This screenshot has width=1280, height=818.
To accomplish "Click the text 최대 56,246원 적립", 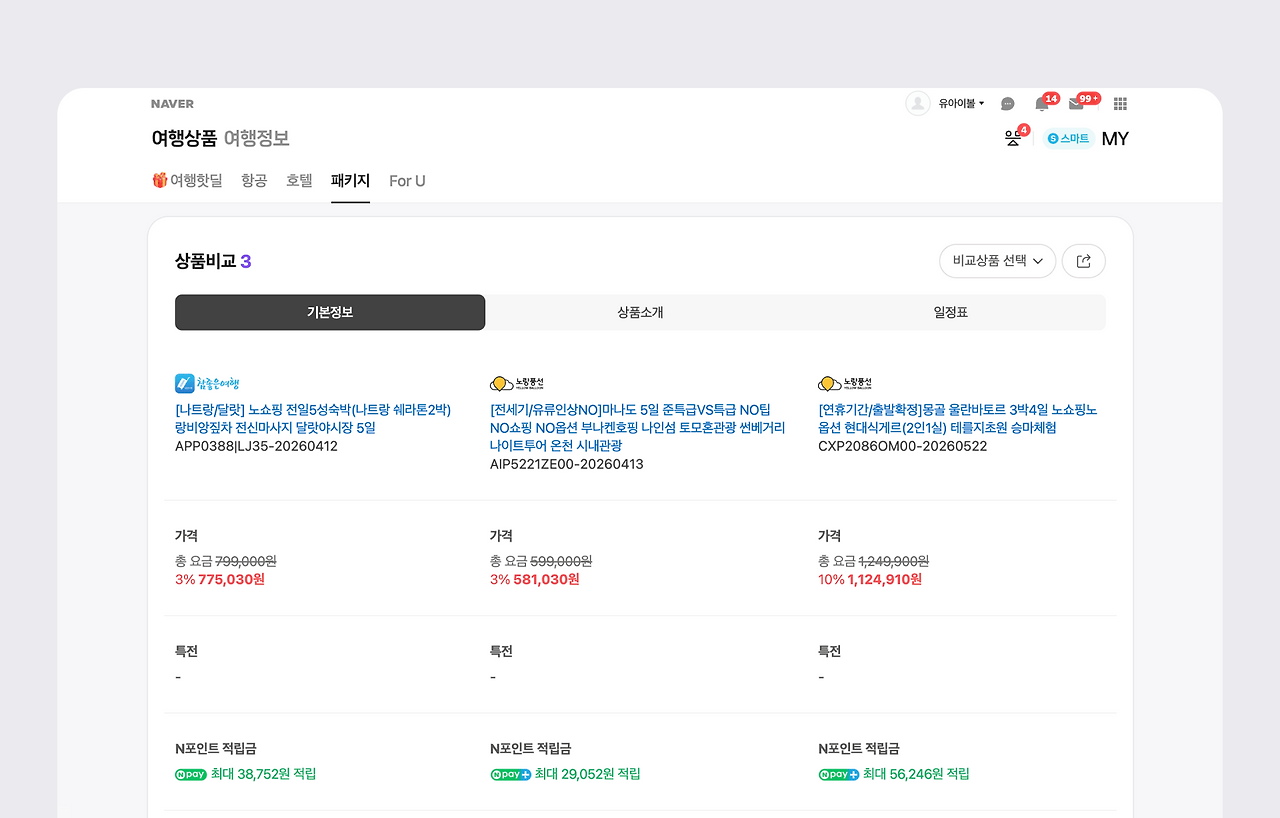I will tap(916, 774).
